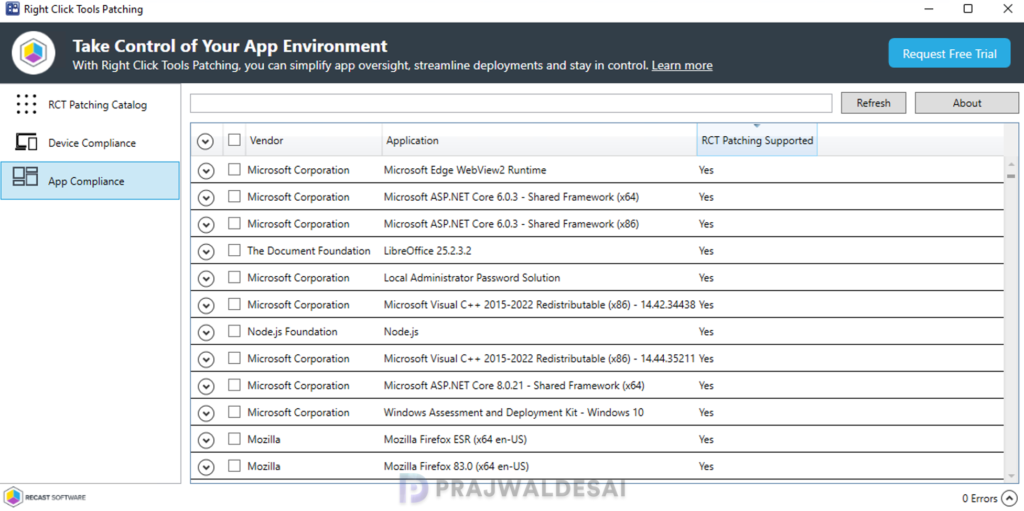
Task: Expand the Microsoft Edge WebView2 Runtime row
Action: point(206,171)
